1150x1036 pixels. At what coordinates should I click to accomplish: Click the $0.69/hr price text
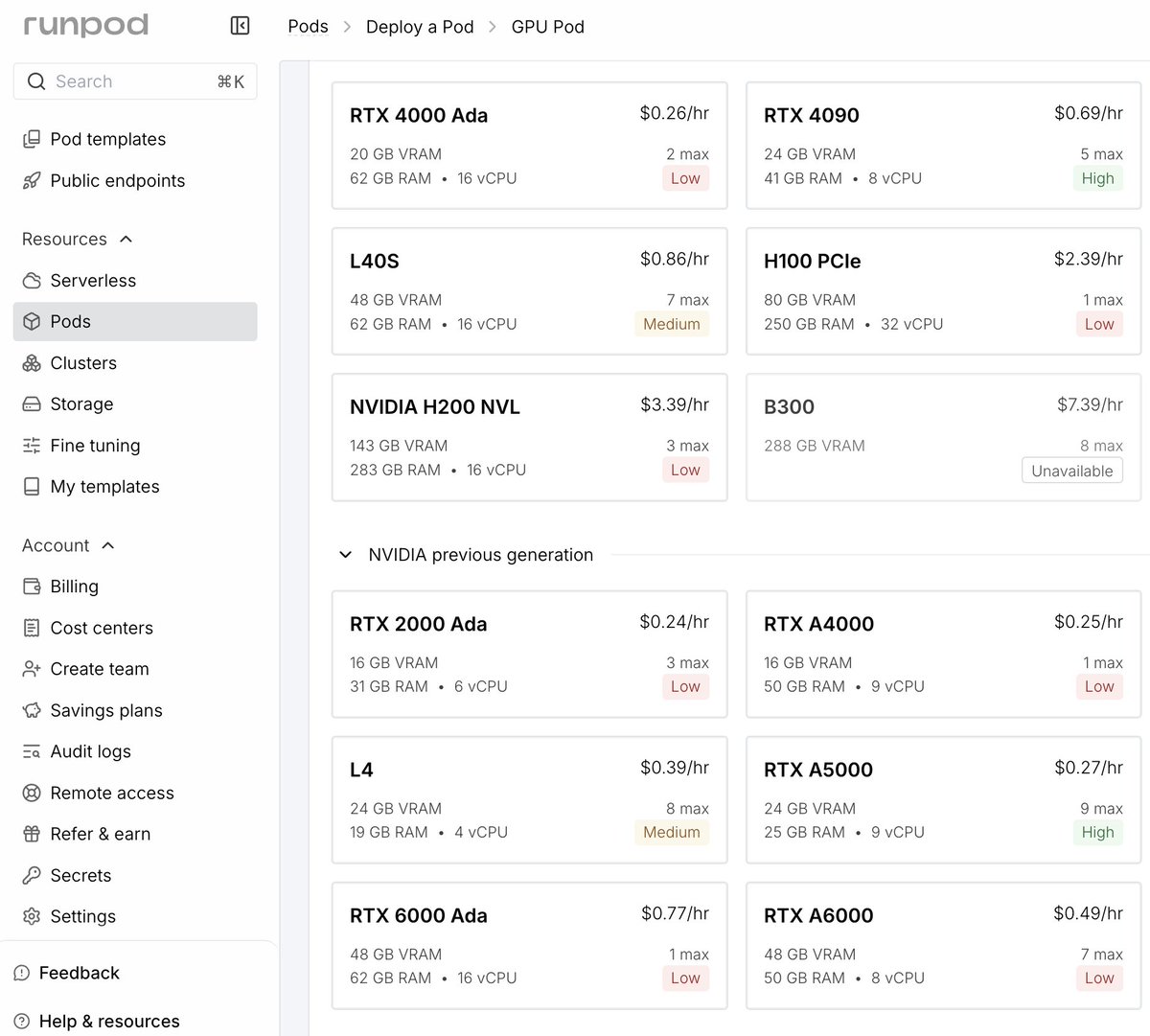coord(1089,113)
